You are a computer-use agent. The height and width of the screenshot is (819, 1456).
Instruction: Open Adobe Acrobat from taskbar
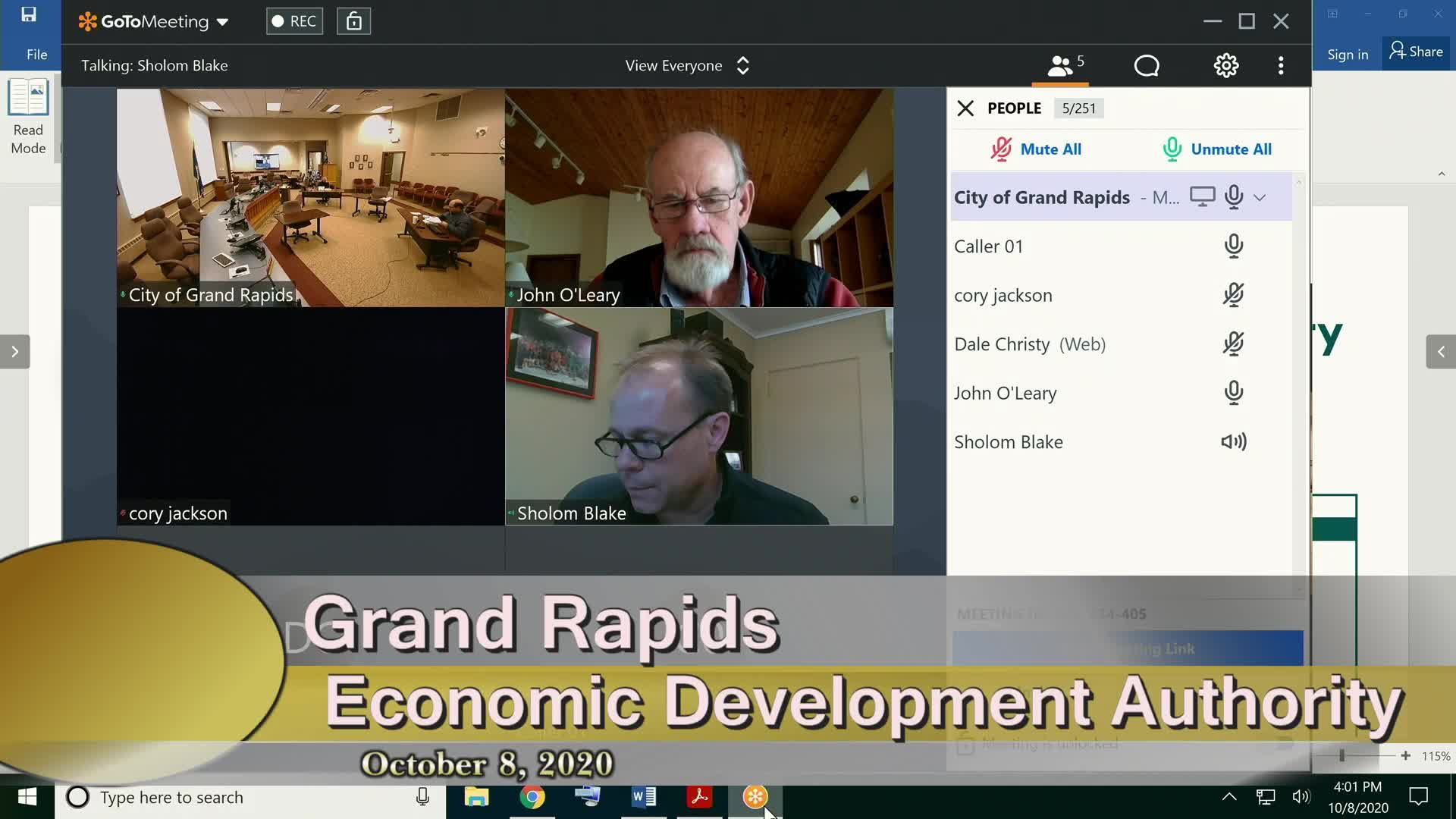coord(699,797)
